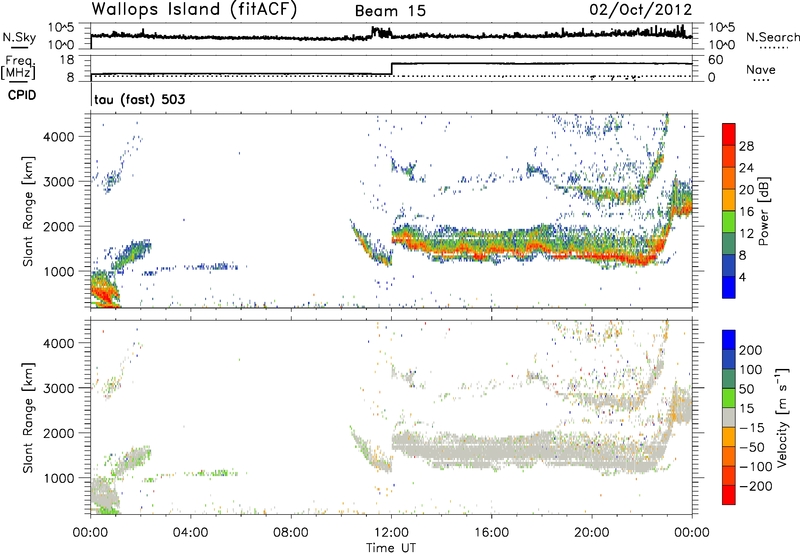Click the gray segment of Velocity colorbar
This screenshot has width=800, height=554.
click(729, 417)
